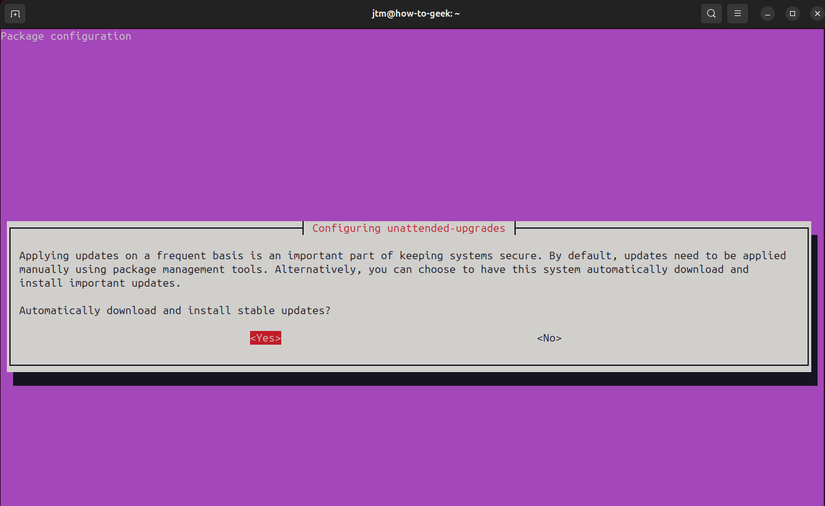Open the terminal hamburger menu
This screenshot has width=825, height=506.
[x=737, y=14]
